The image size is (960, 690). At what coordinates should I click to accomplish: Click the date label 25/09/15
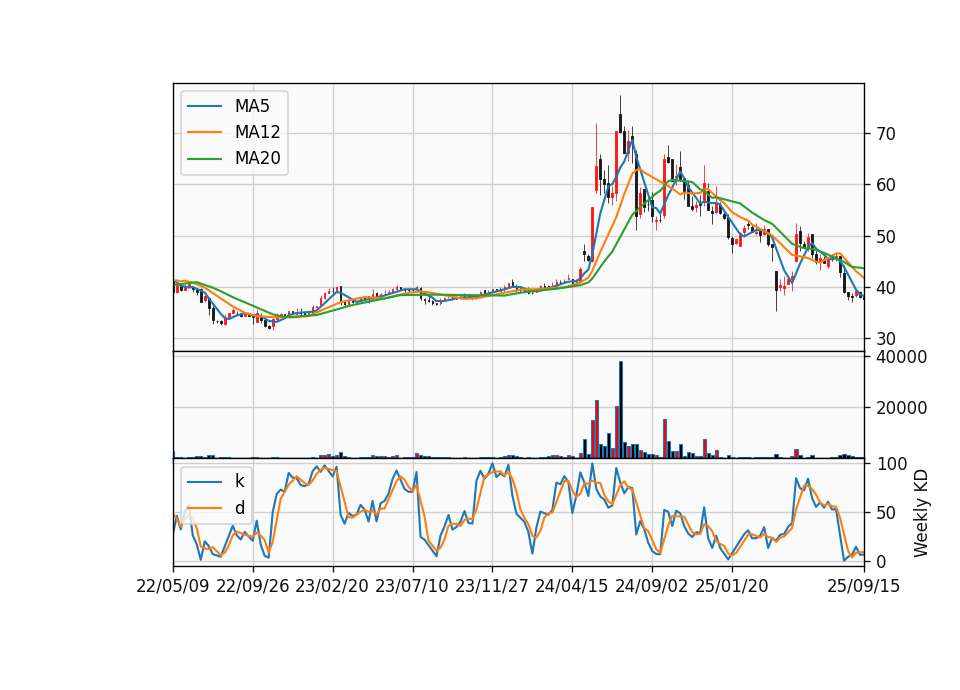click(864, 586)
